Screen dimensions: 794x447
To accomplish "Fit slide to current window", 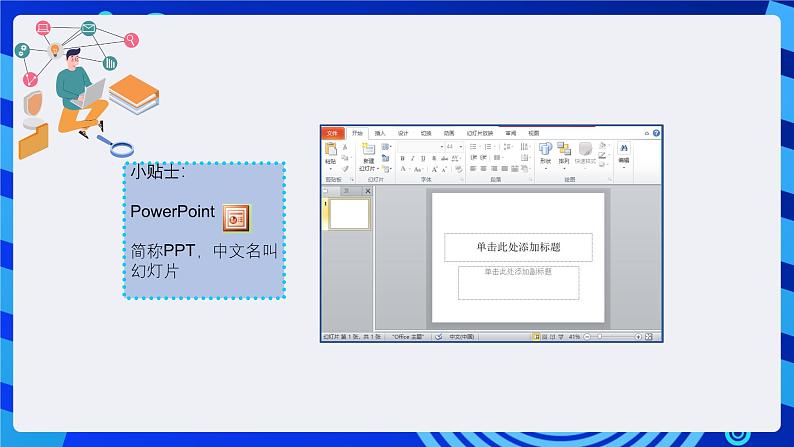I will coord(649,337).
